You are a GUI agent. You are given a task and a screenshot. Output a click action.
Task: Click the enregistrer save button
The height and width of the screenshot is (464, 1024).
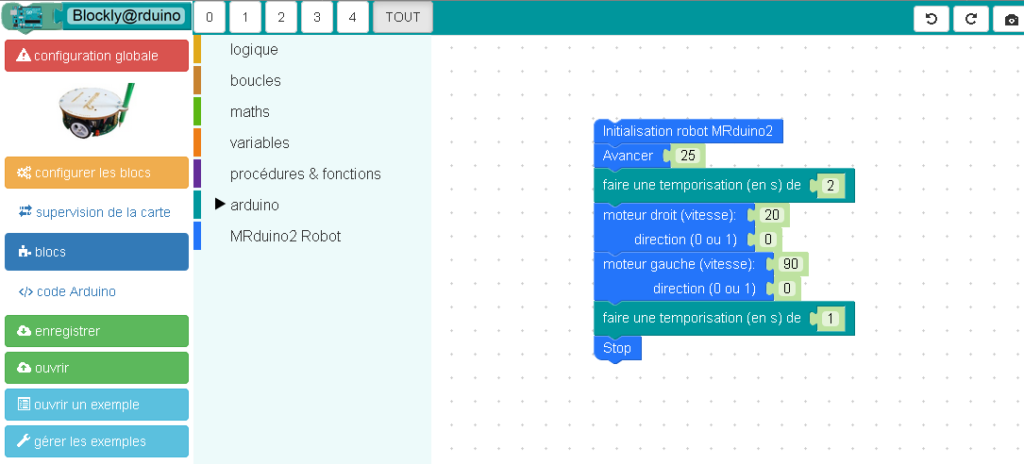[x=96, y=331]
